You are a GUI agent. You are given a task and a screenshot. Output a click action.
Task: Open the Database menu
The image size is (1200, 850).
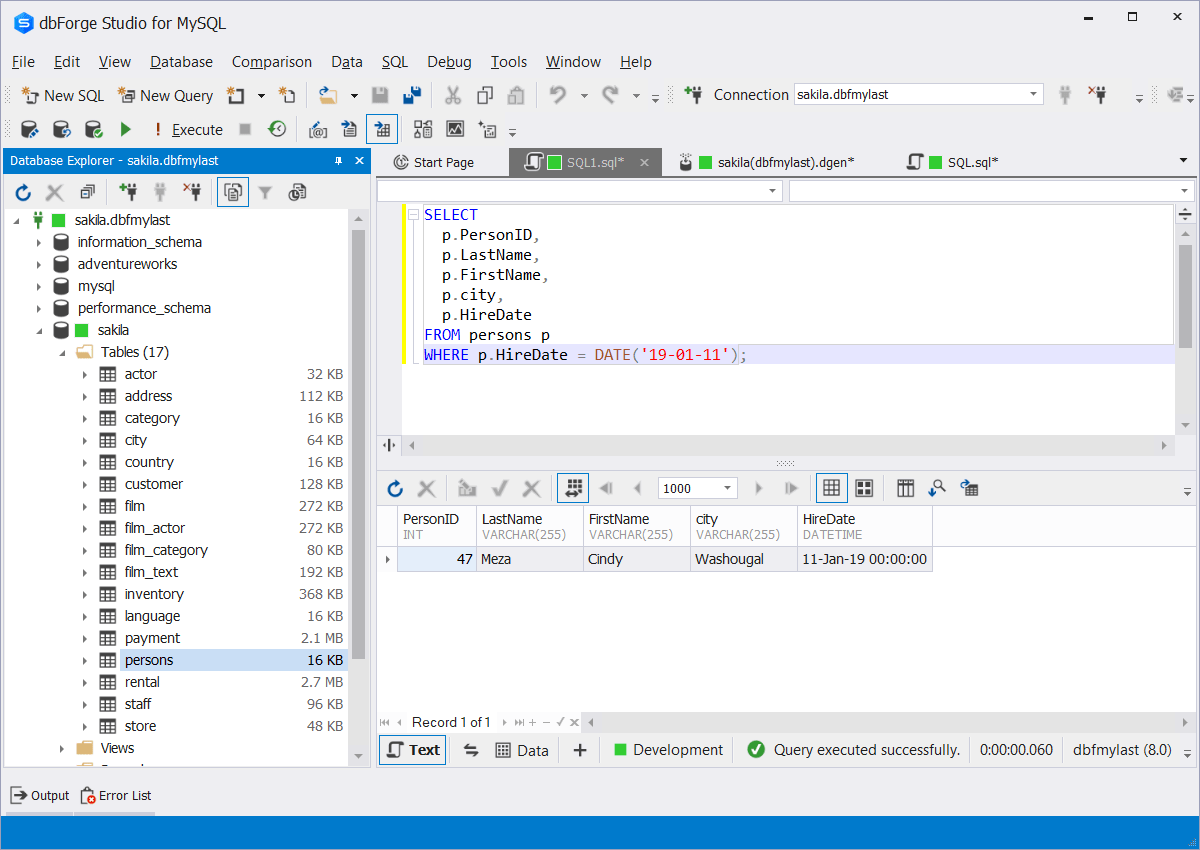[181, 61]
